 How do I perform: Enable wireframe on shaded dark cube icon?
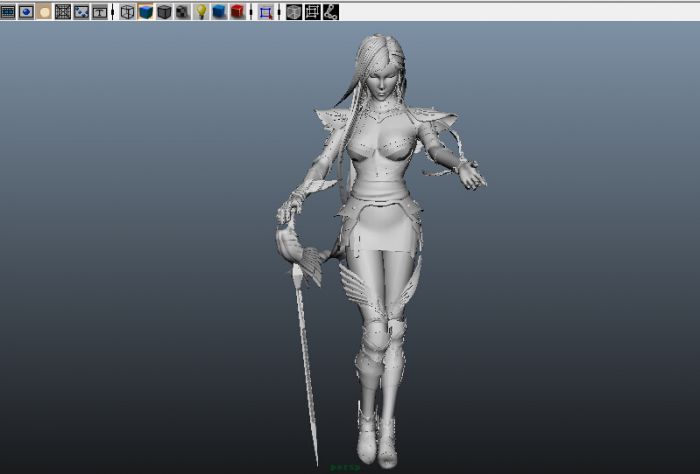[164, 12]
